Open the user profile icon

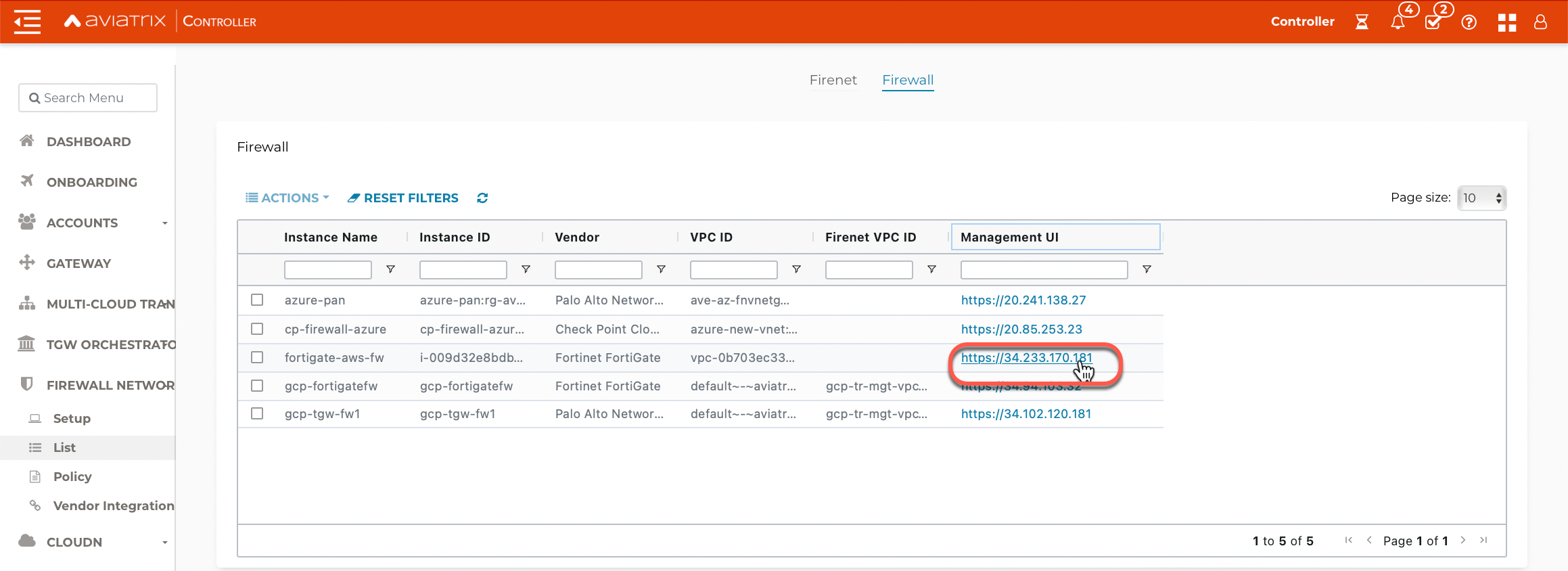click(x=1540, y=22)
